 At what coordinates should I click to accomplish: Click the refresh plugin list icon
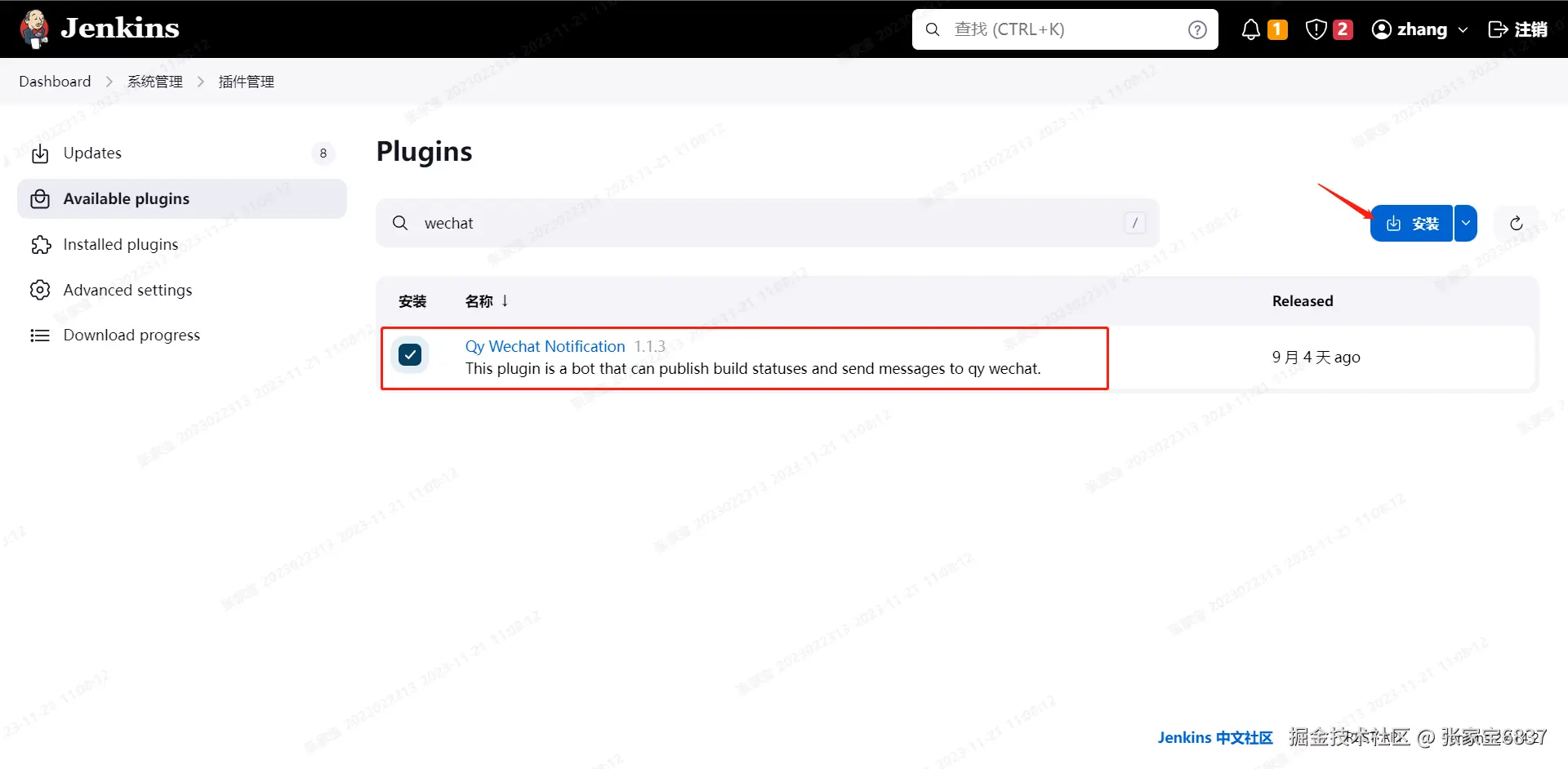(x=1517, y=224)
